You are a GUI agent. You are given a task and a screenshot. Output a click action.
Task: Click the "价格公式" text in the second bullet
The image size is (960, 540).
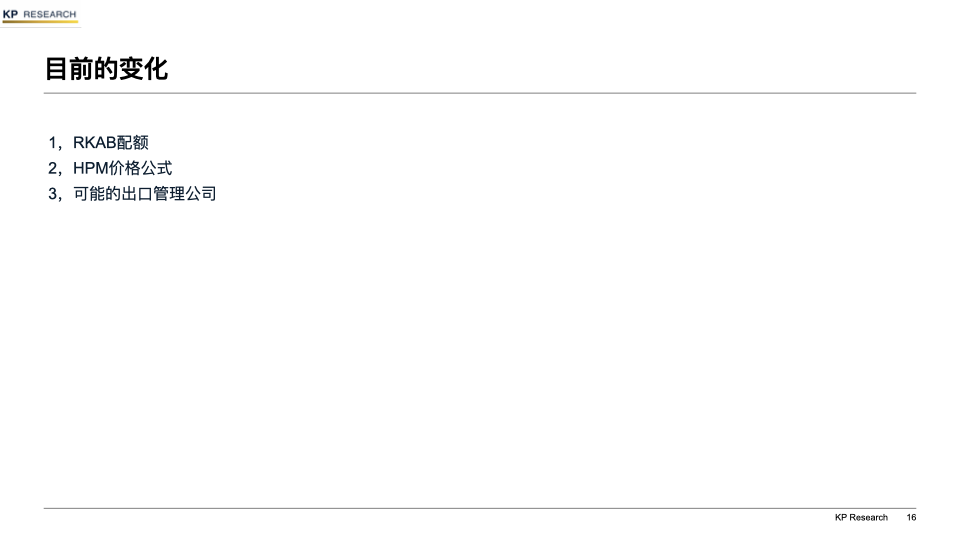point(140,168)
